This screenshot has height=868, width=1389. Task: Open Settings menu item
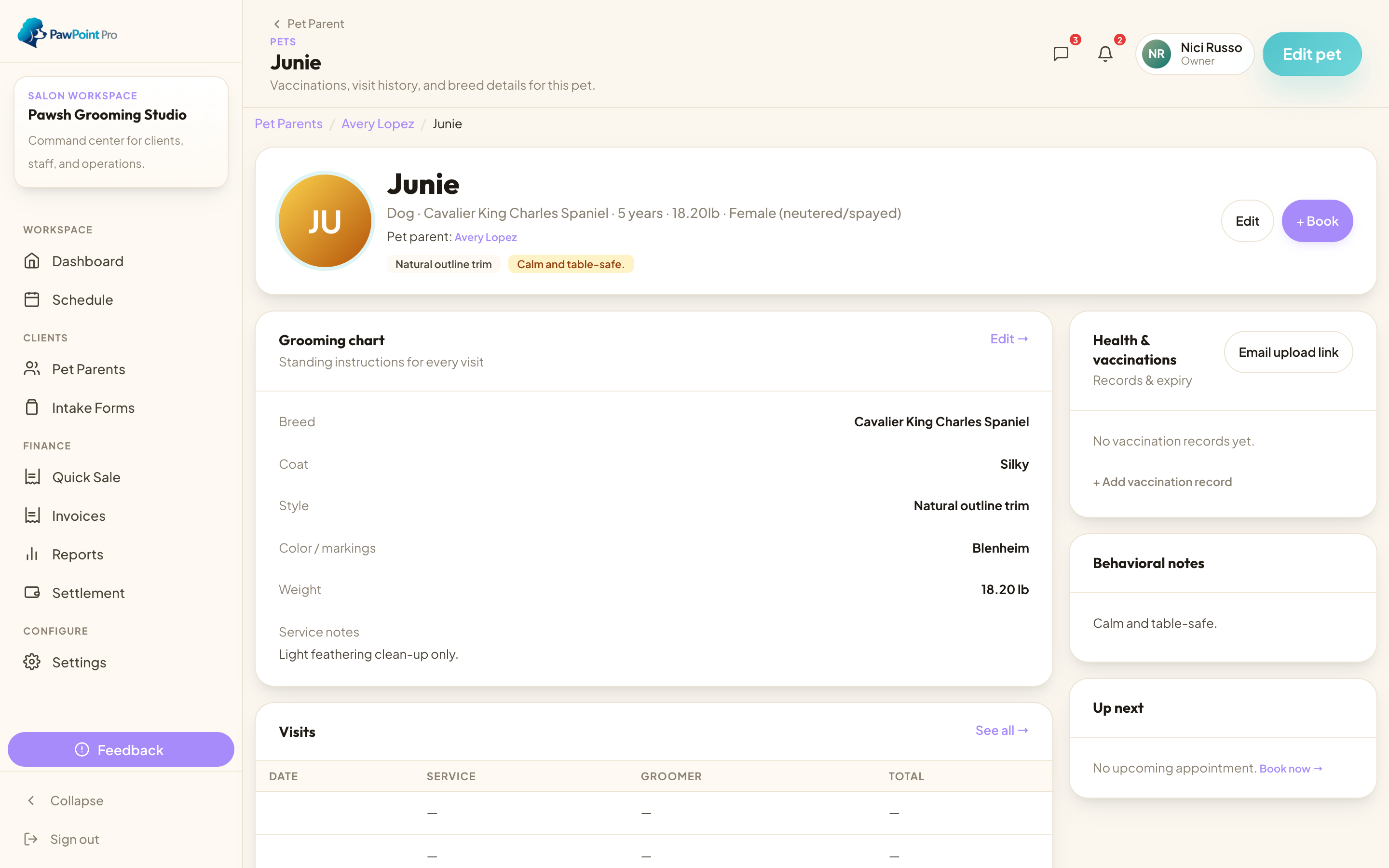pos(121,662)
